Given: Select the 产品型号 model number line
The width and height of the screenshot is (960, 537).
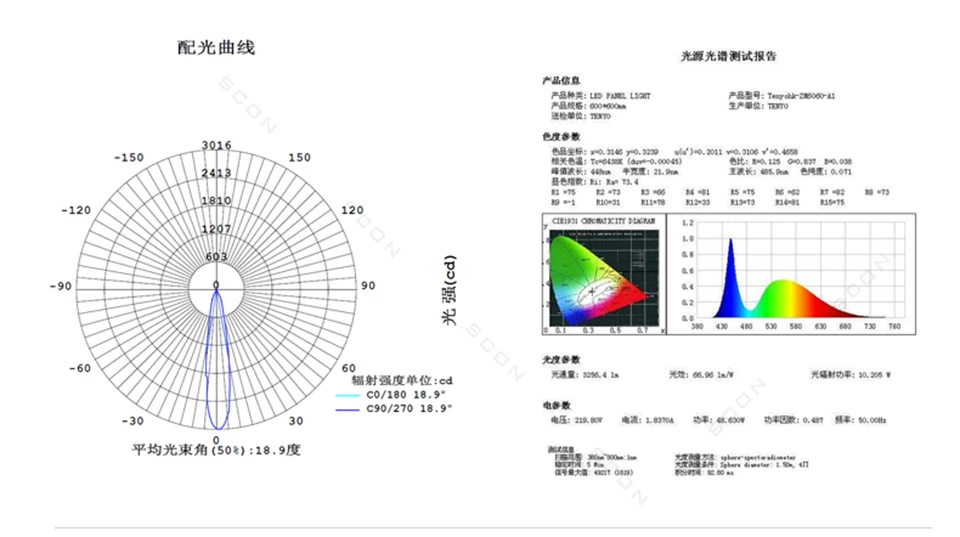Looking at the screenshot, I should (781, 96).
